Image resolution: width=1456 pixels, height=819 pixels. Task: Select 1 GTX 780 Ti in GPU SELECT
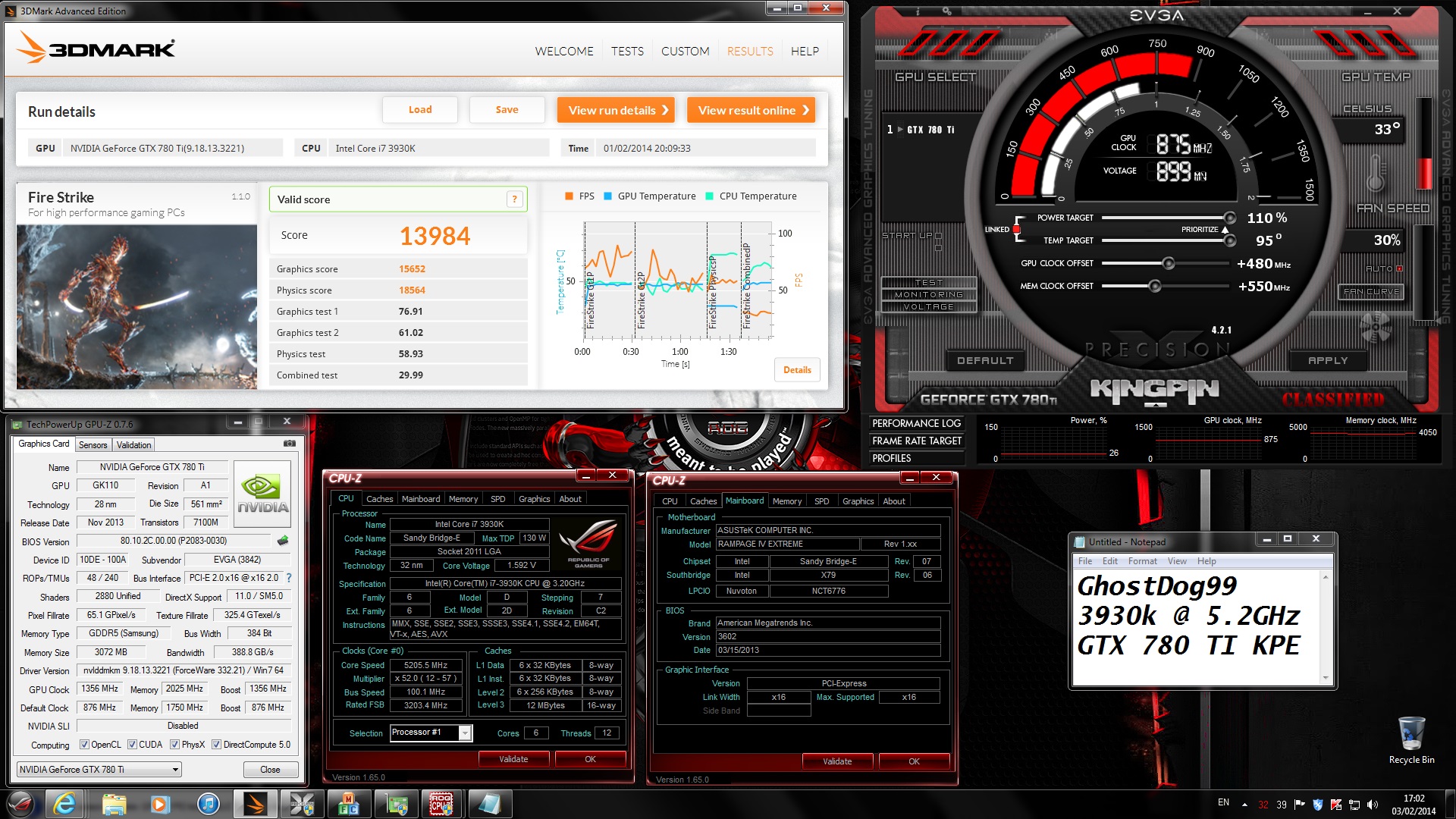pos(921,130)
